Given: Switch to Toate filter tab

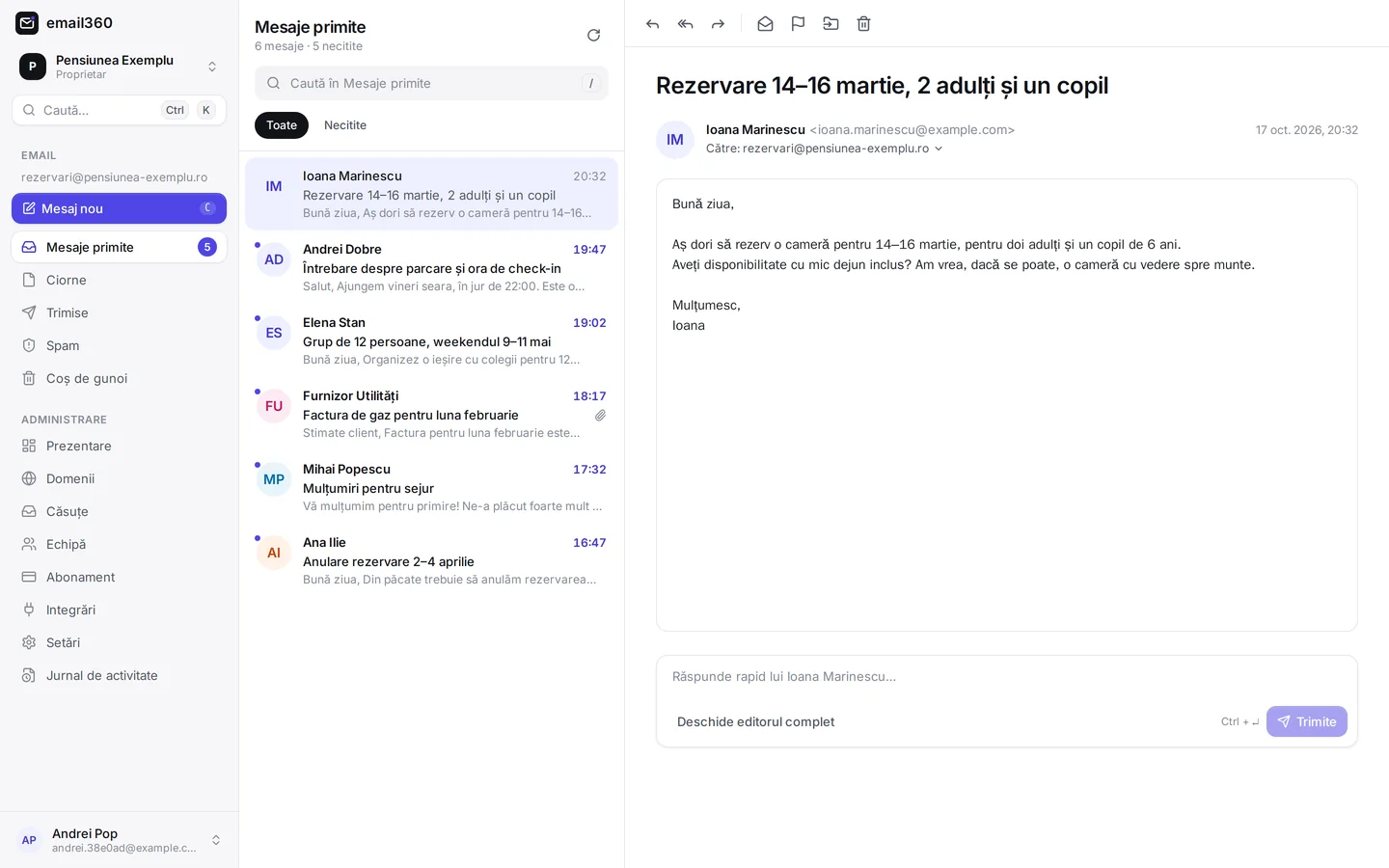Looking at the screenshot, I should [282, 125].
